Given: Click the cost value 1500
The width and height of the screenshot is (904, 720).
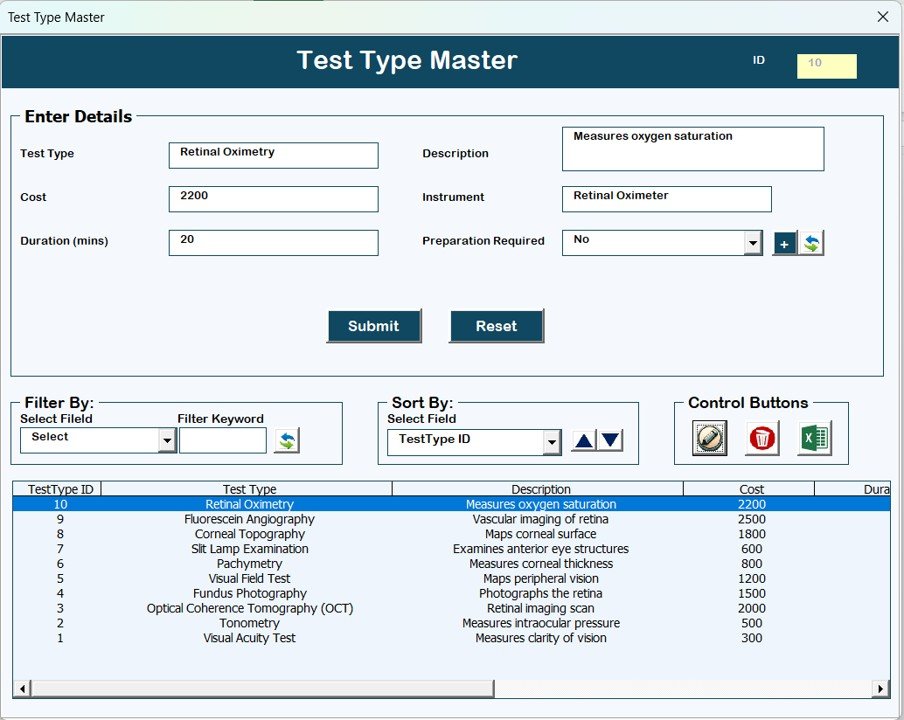Looking at the screenshot, I should (751, 594).
